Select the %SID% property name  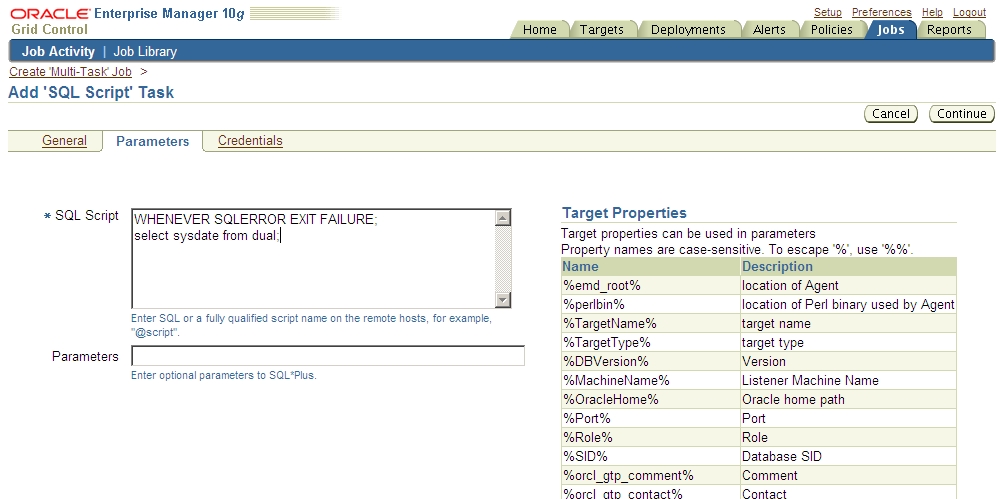585,456
